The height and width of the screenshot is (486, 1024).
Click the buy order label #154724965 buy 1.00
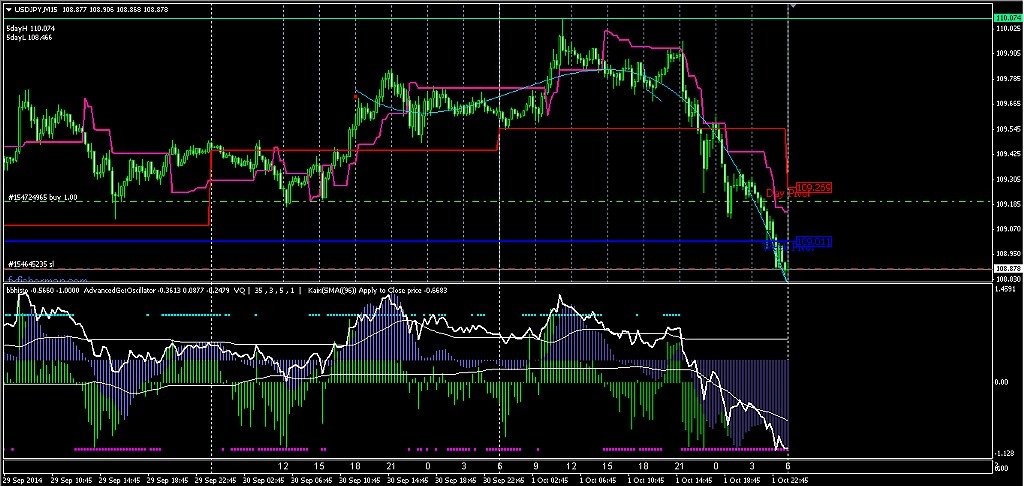pyautogui.click(x=42, y=197)
